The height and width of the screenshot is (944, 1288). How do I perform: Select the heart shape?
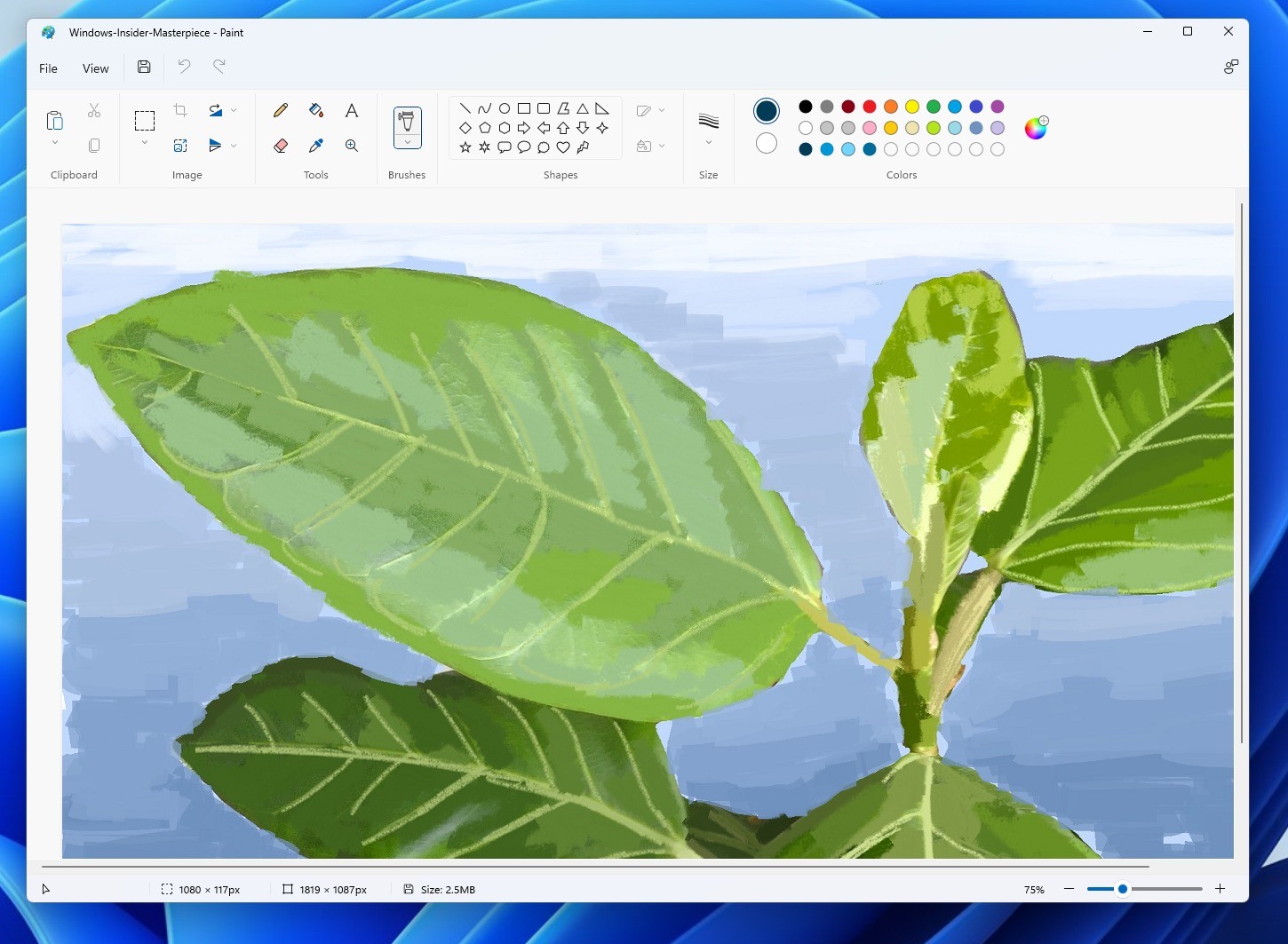pos(563,147)
